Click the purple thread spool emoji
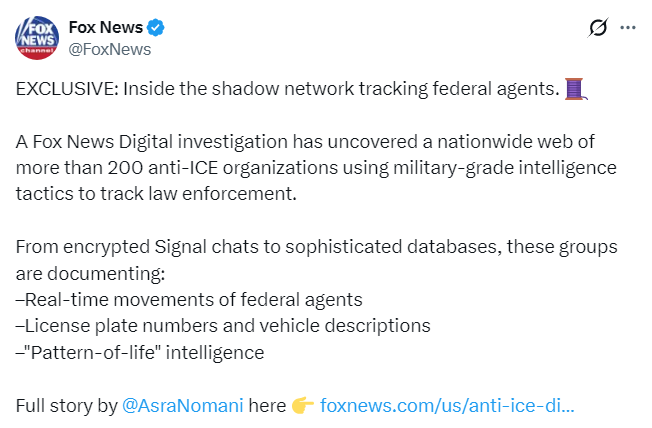652x428 pixels. pyautogui.click(x=574, y=90)
